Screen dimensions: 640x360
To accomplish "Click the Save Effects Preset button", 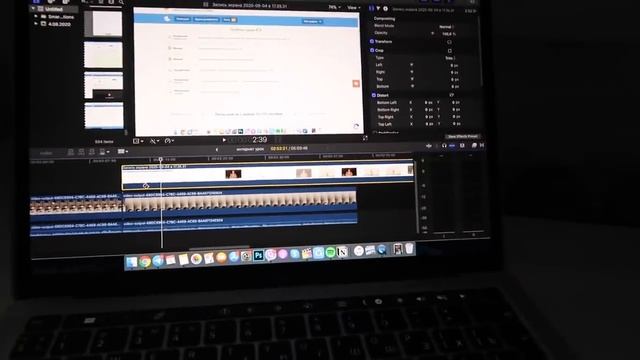I will 462,136.
